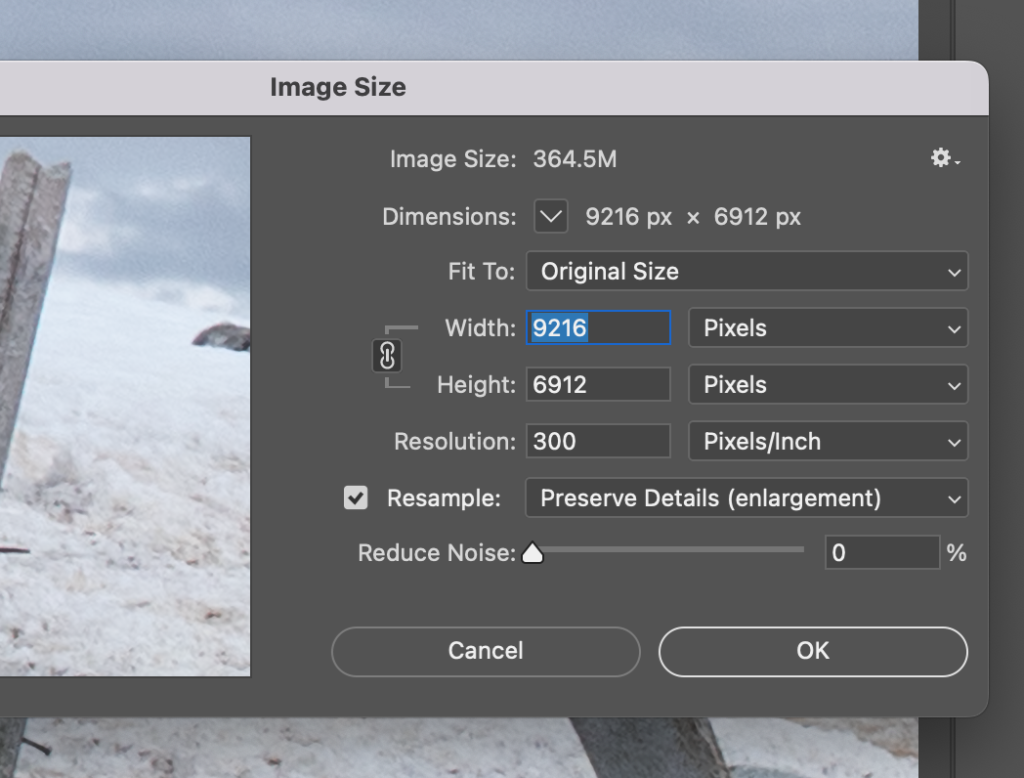Click the Width value field

598,328
